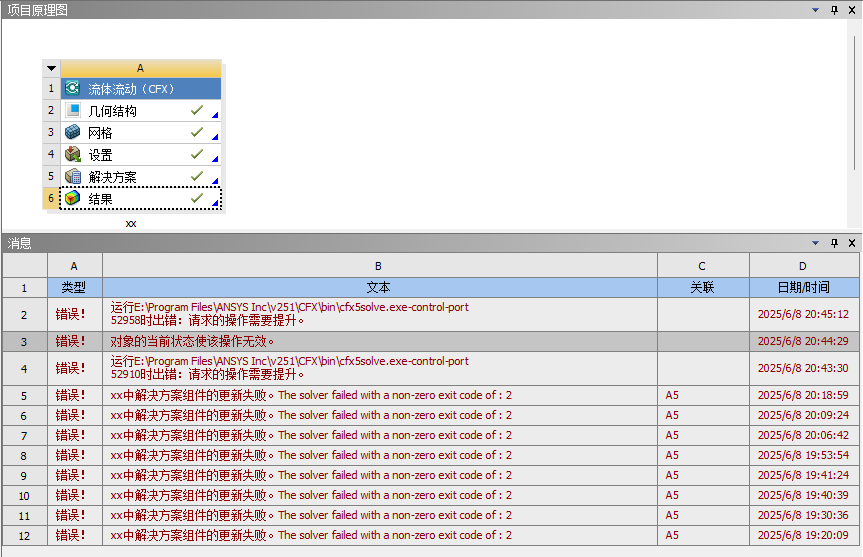
Task: Open the 设置 setup cell icon
Action: 73,155
